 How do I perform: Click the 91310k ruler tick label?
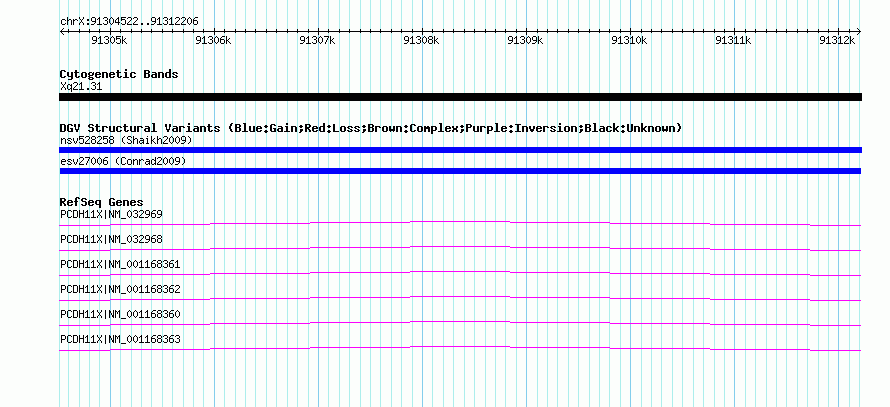point(629,40)
